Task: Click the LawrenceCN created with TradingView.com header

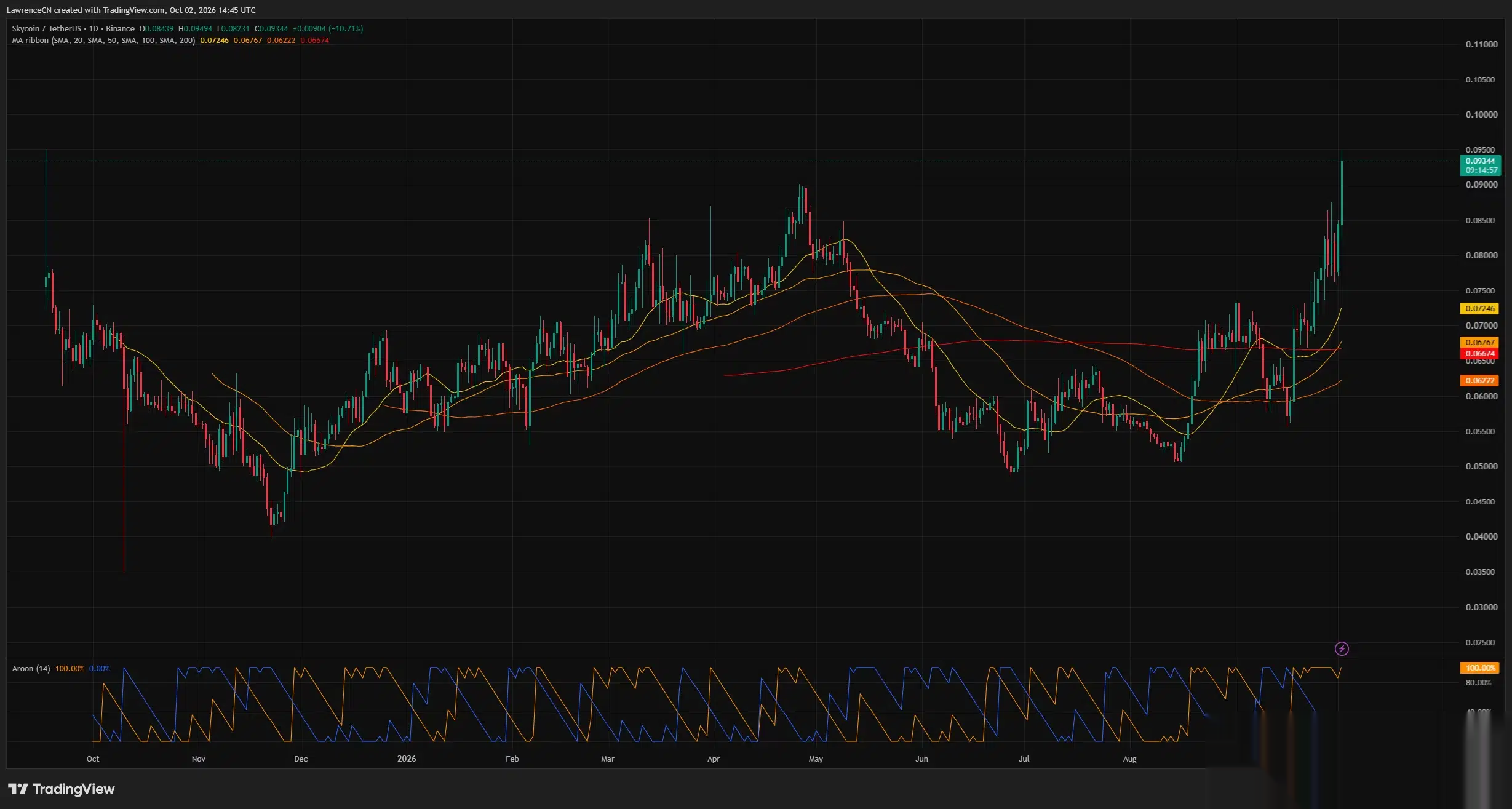Action: pos(131,10)
